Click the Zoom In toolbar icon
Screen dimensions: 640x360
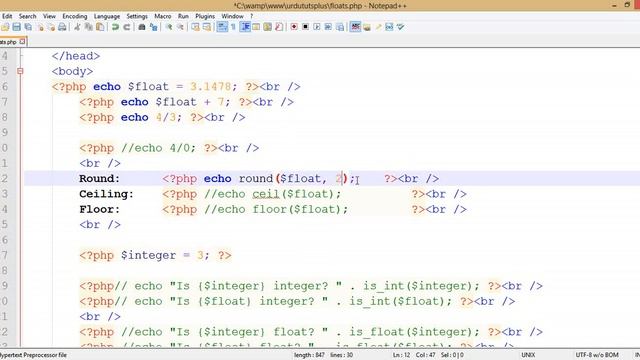(169, 27)
